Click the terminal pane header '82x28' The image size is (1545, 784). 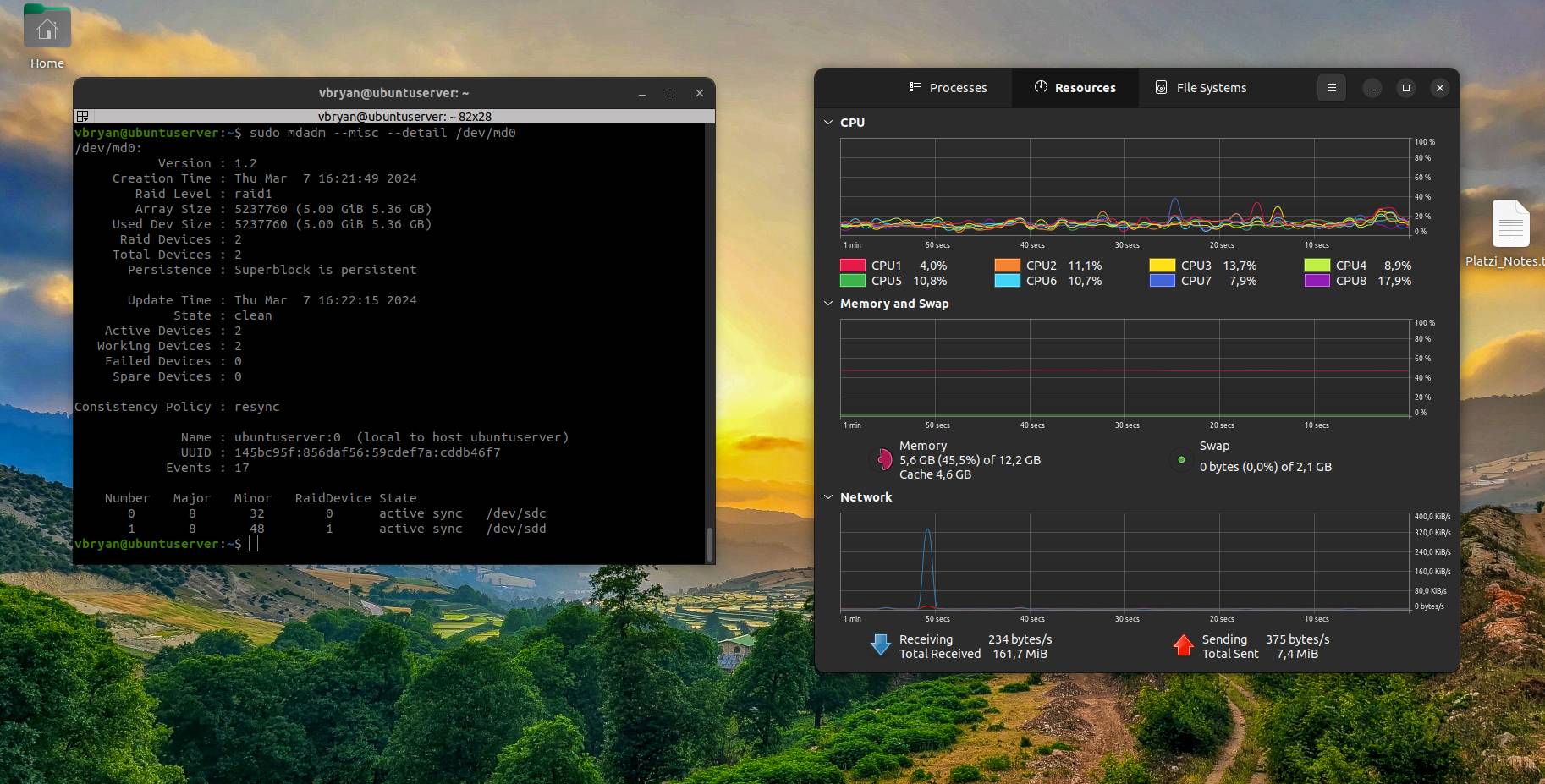click(404, 117)
